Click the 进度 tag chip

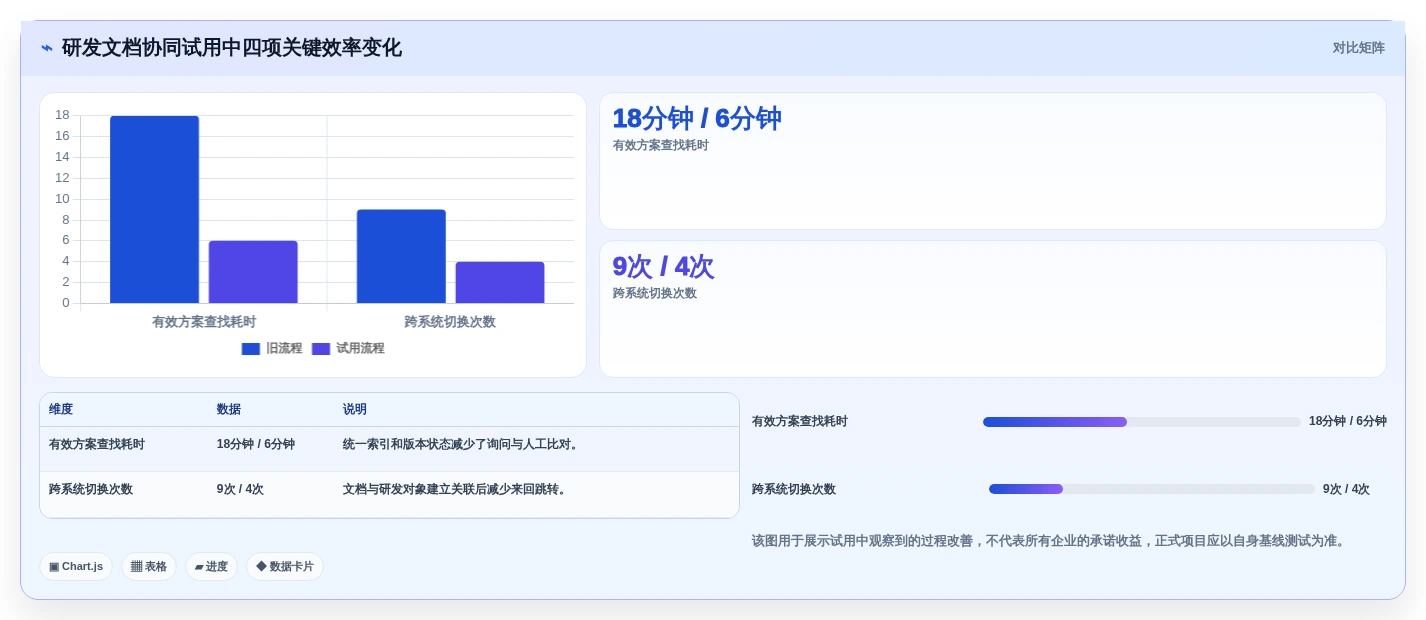tap(211, 567)
